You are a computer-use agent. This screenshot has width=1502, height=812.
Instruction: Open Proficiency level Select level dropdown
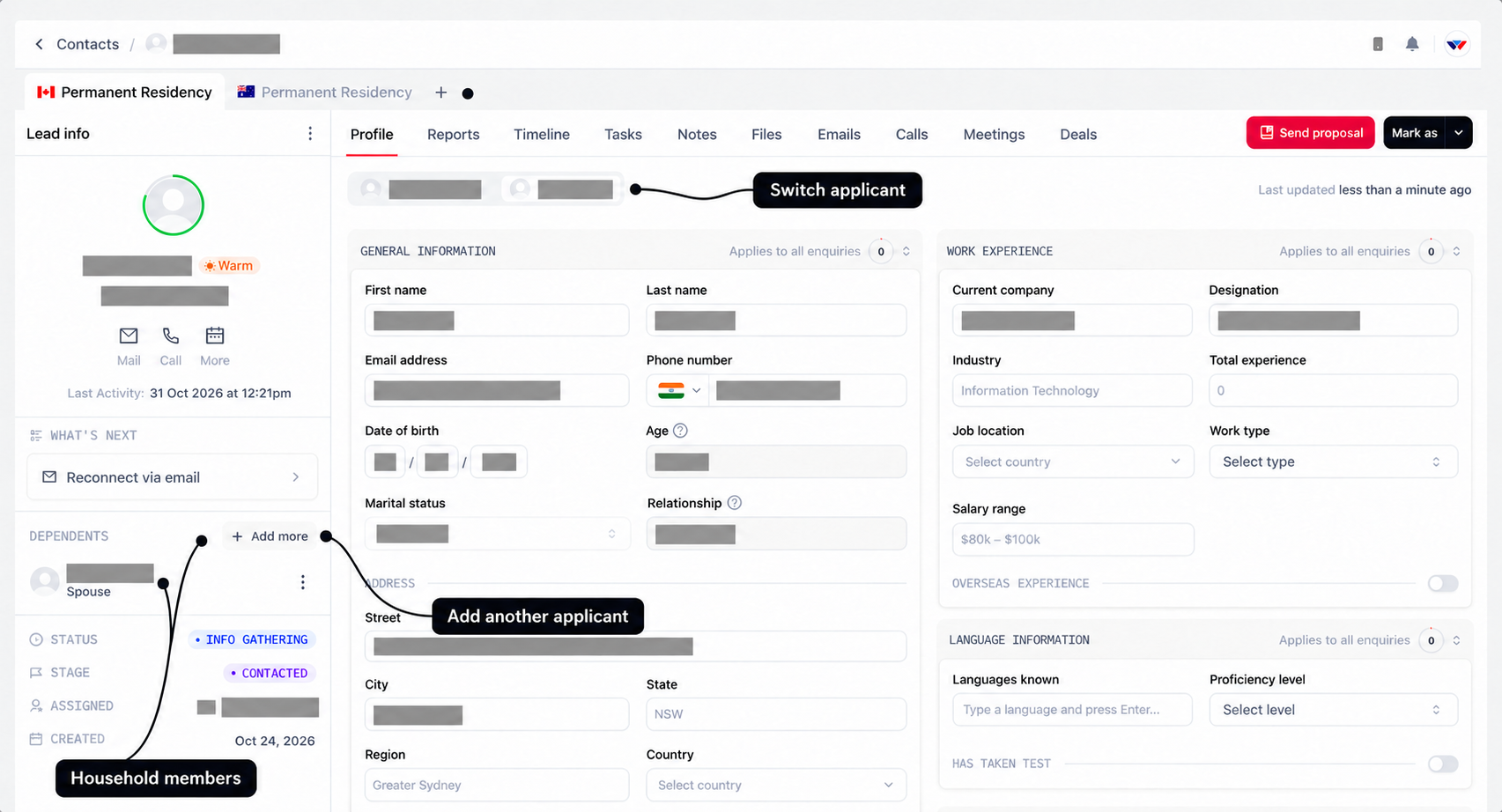click(1333, 710)
